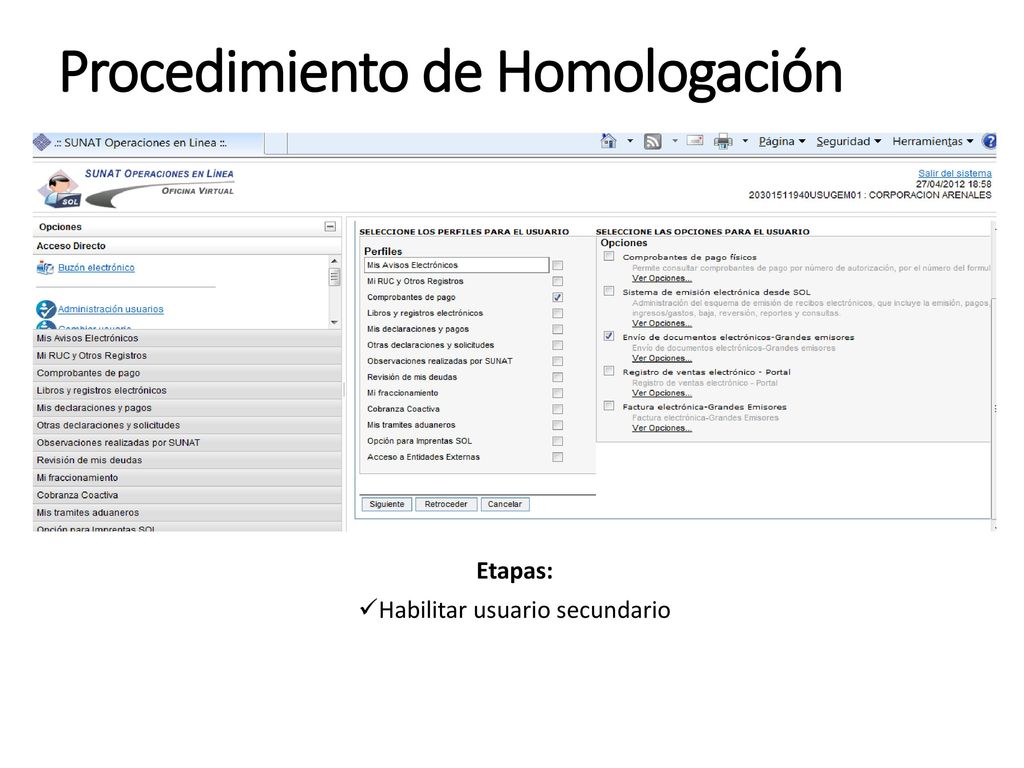Click the Acceso Directo scrollbar thumb
The width and height of the screenshot is (1024, 768).
334,277
